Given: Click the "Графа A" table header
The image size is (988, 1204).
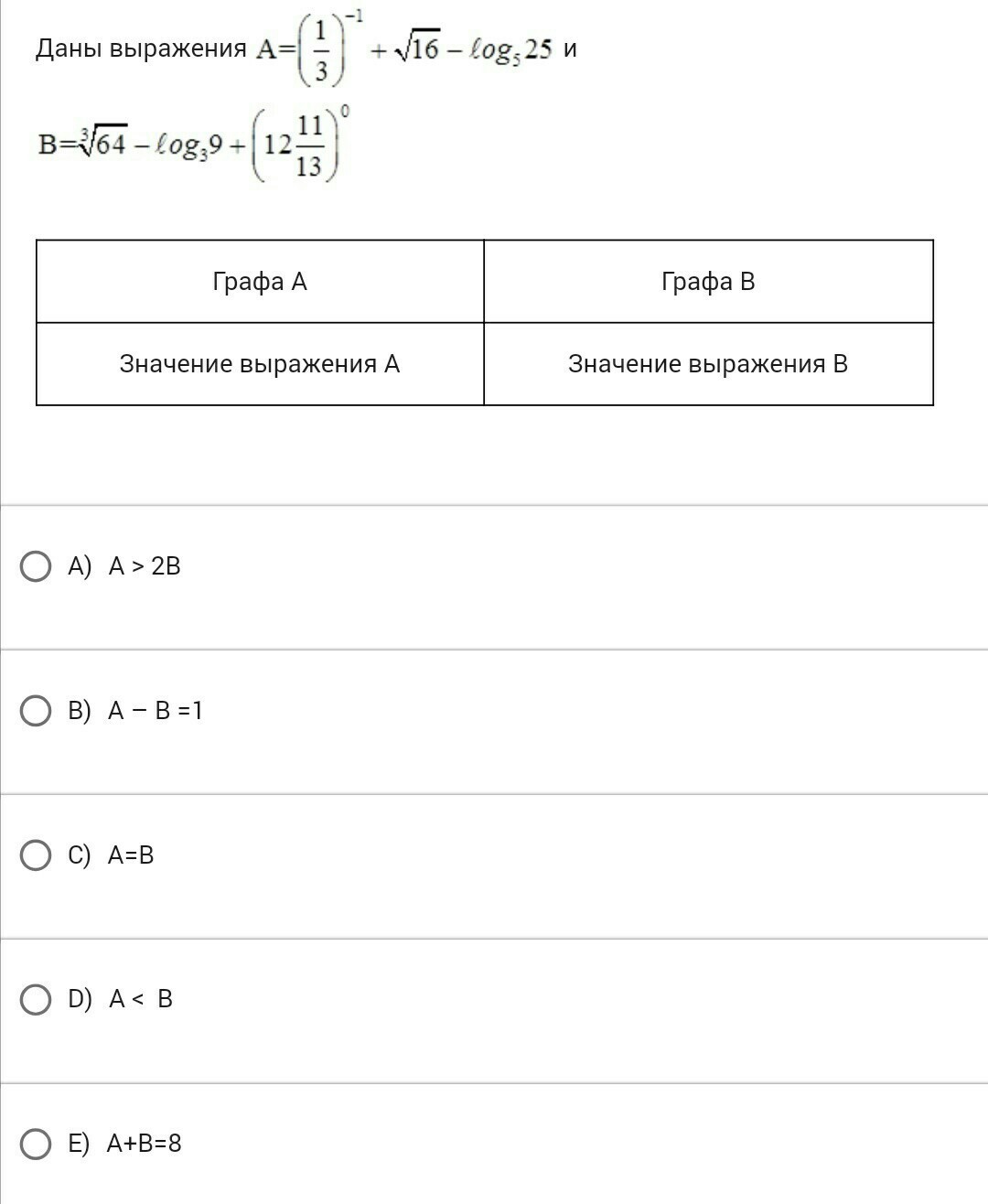Looking at the screenshot, I should [x=260, y=282].
